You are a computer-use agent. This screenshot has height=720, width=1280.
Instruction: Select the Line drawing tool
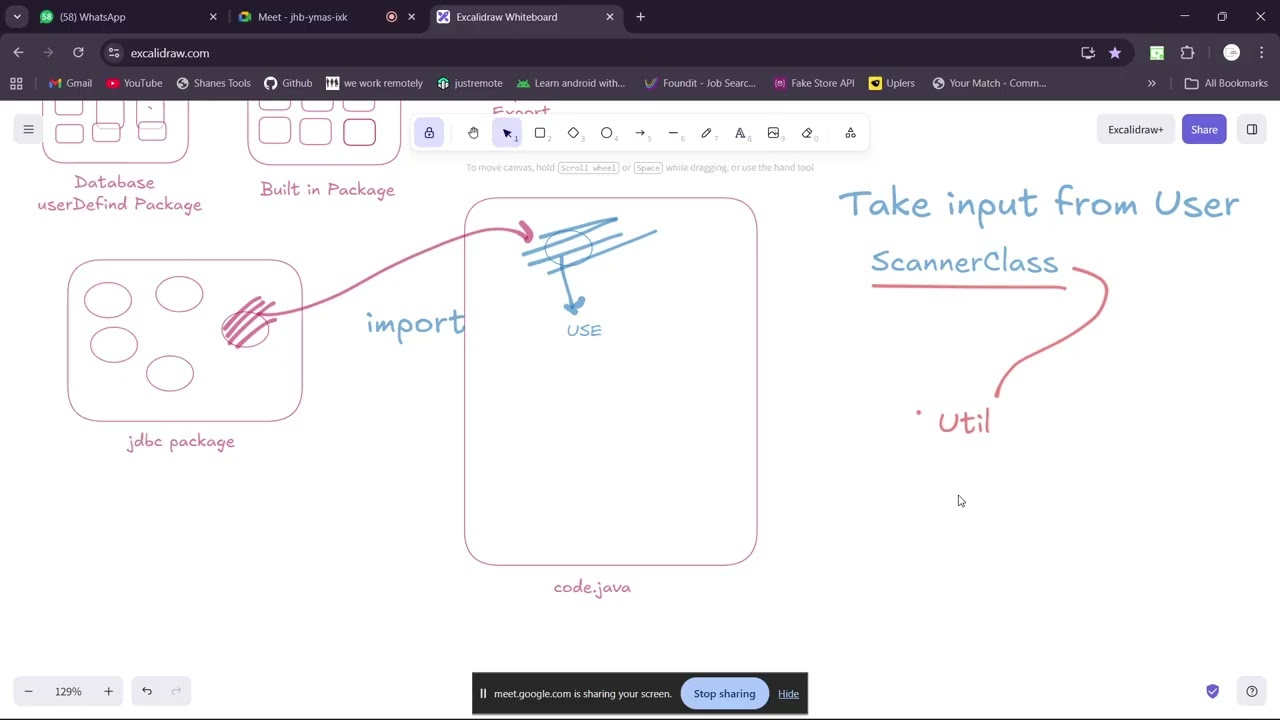[673, 133]
